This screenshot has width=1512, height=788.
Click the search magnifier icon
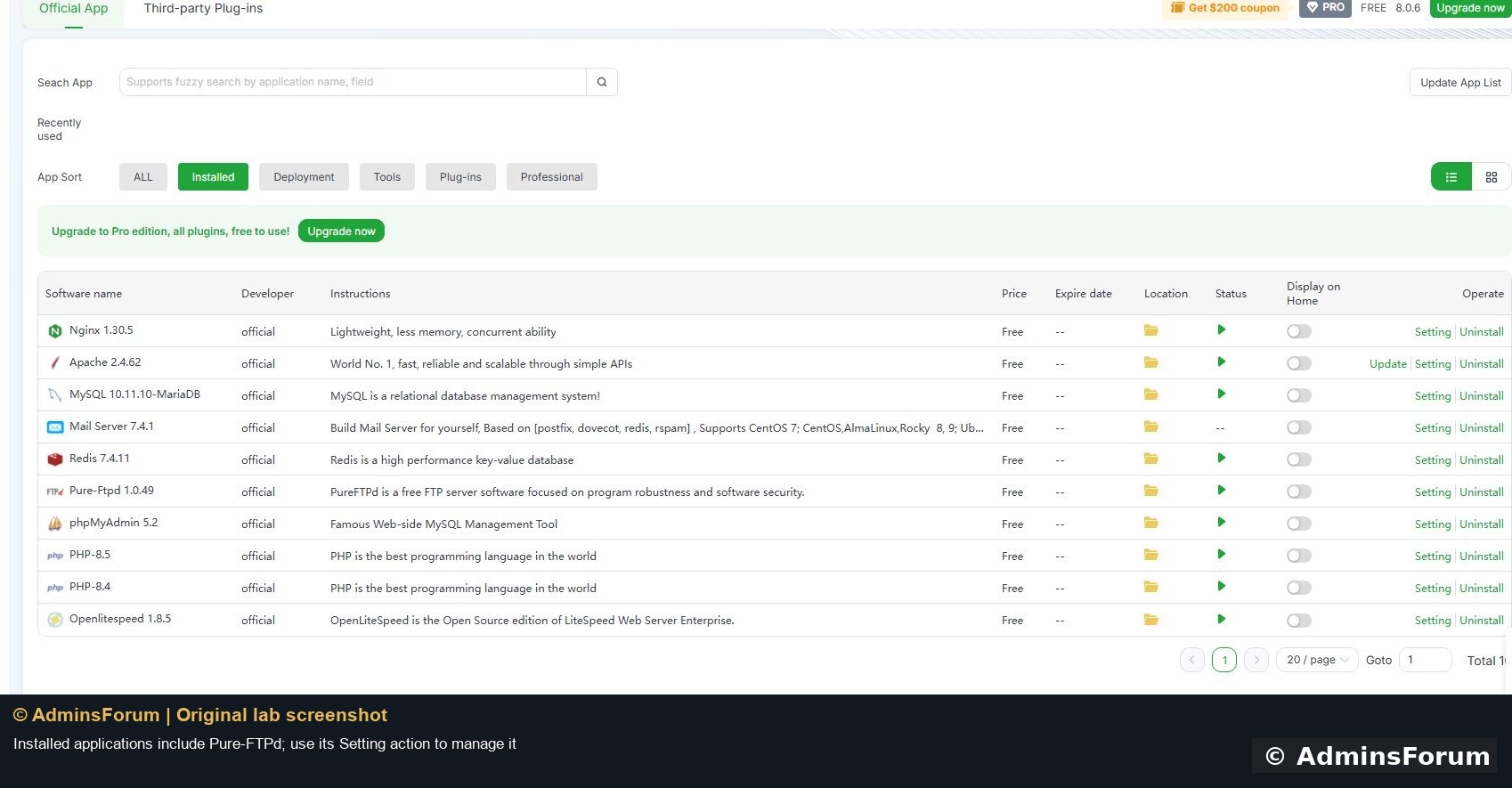[602, 82]
